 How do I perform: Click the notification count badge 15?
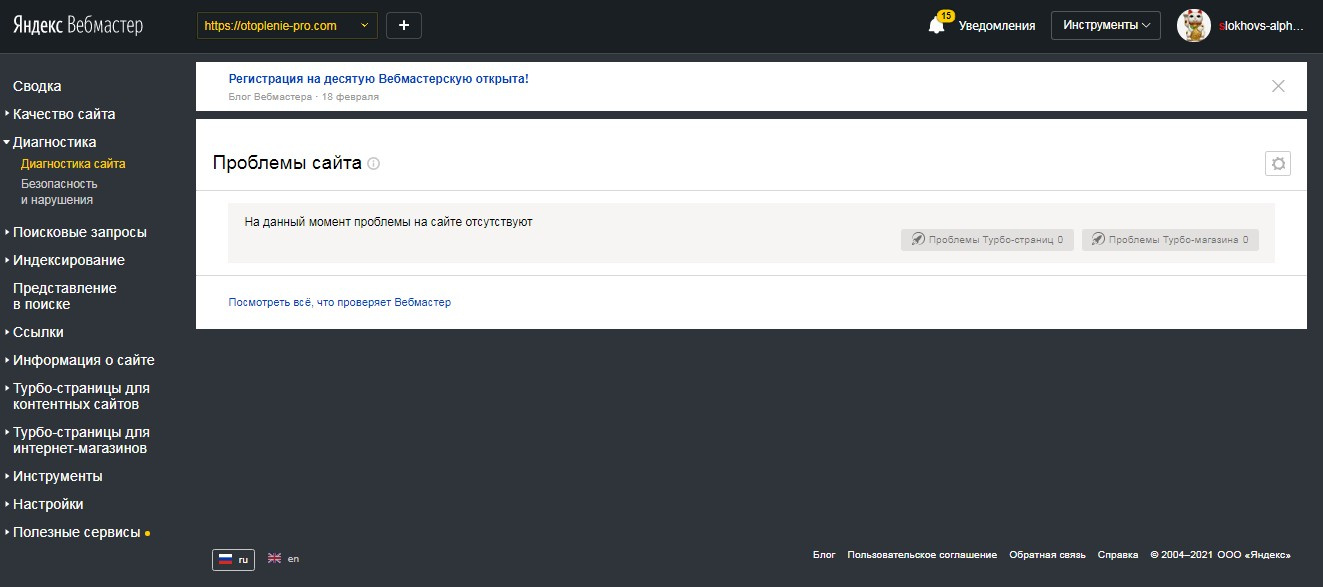pyautogui.click(x=946, y=15)
